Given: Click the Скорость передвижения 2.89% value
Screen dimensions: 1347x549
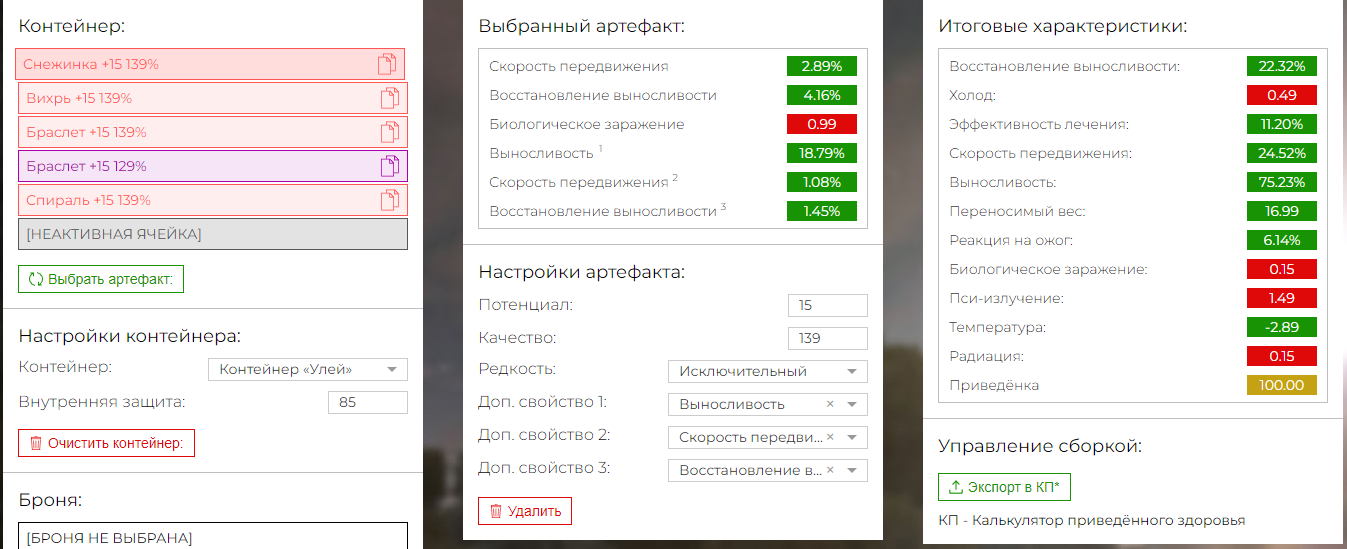Looking at the screenshot, I should pyautogui.click(x=822, y=66).
